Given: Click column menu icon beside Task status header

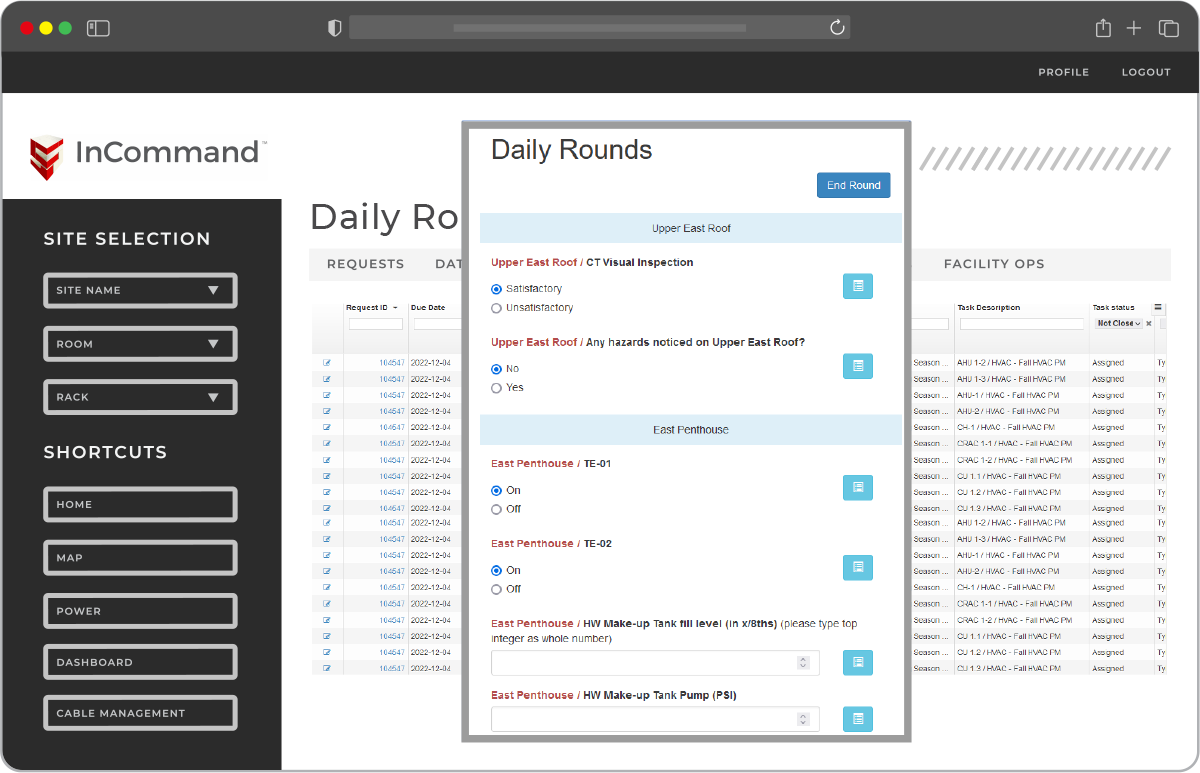Looking at the screenshot, I should [x=1160, y=306].
